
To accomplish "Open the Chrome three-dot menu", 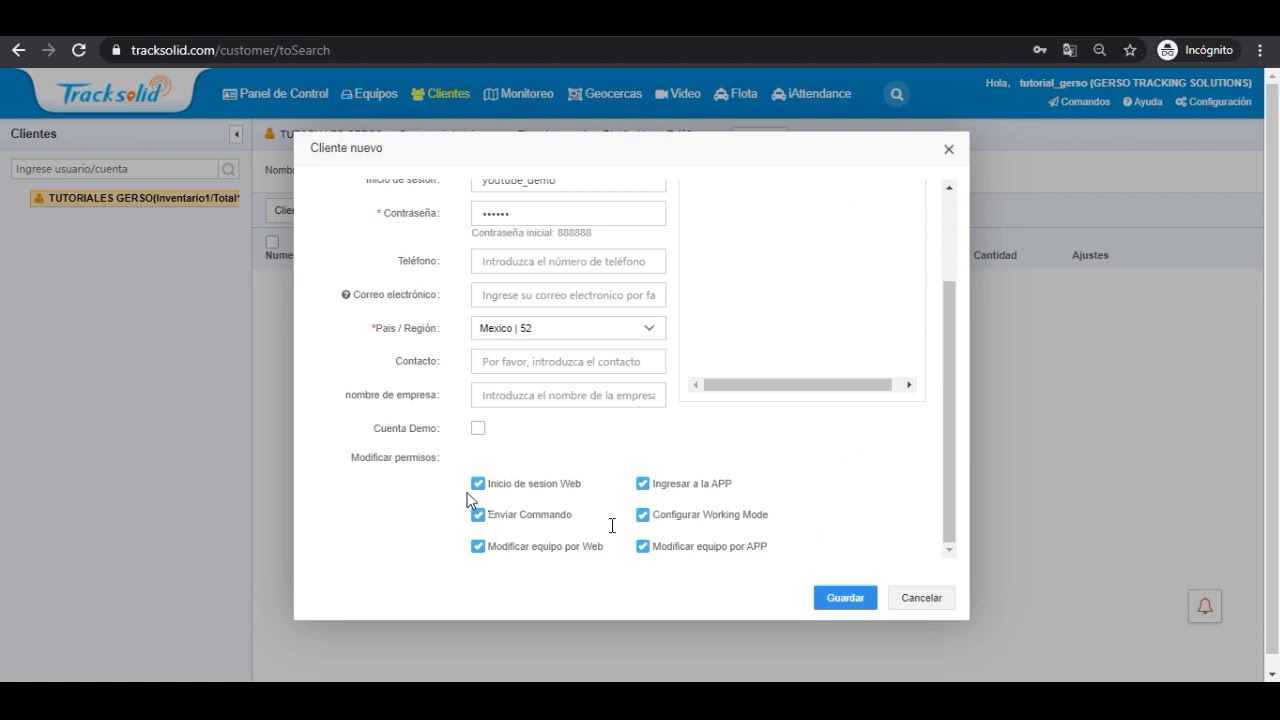I will click(1260, 50).
